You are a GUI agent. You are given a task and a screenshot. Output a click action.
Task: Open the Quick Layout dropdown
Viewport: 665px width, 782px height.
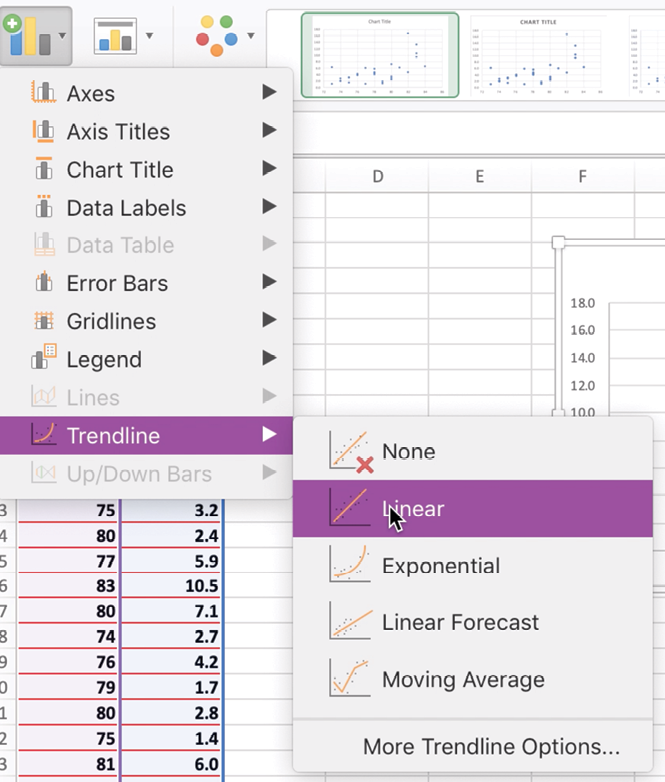[x=124, y=37]
